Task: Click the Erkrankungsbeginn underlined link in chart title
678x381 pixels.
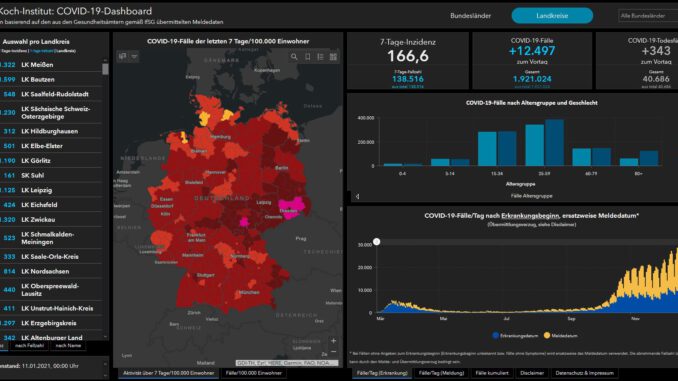Action: (x=530, y=215)
